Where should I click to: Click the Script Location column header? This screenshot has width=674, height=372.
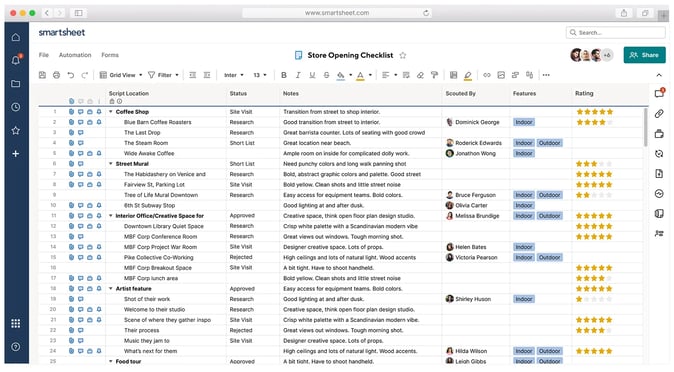129,93
